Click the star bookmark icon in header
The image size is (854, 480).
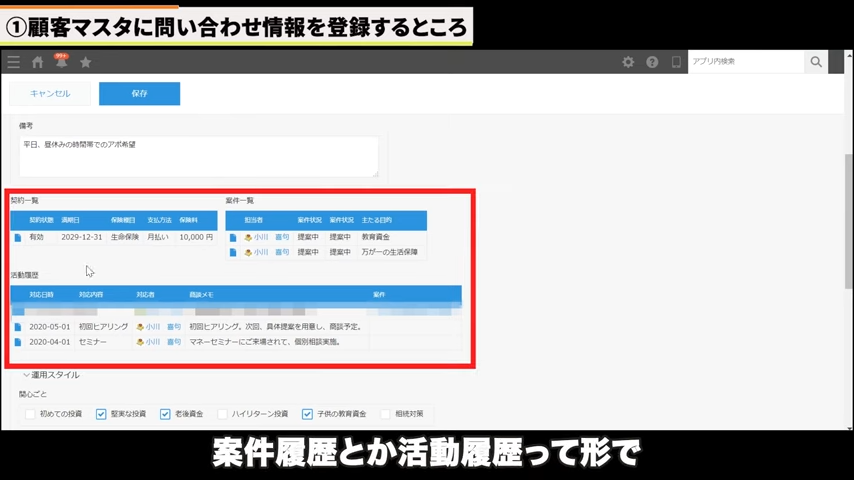click(86, 62)
